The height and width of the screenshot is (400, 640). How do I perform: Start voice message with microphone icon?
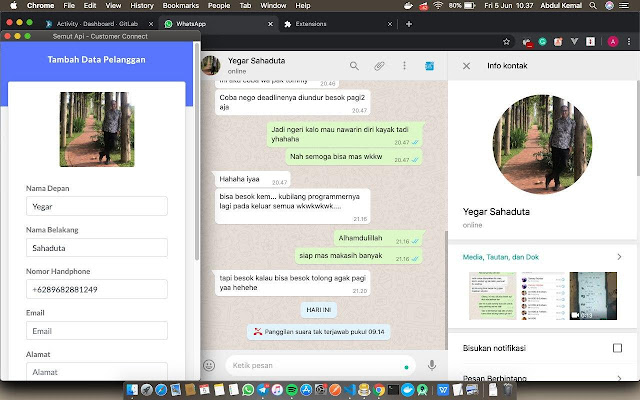click(431, 365)
